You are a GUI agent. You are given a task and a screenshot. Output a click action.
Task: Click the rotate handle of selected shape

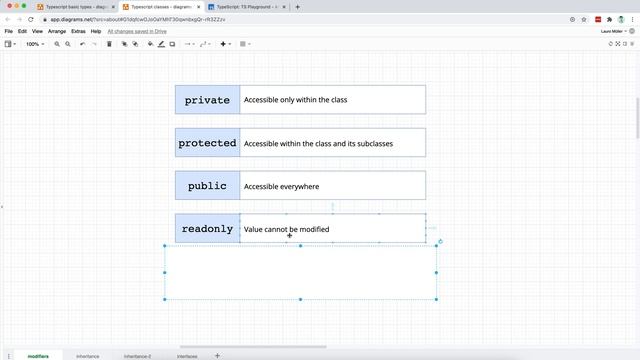pos(440,241)
